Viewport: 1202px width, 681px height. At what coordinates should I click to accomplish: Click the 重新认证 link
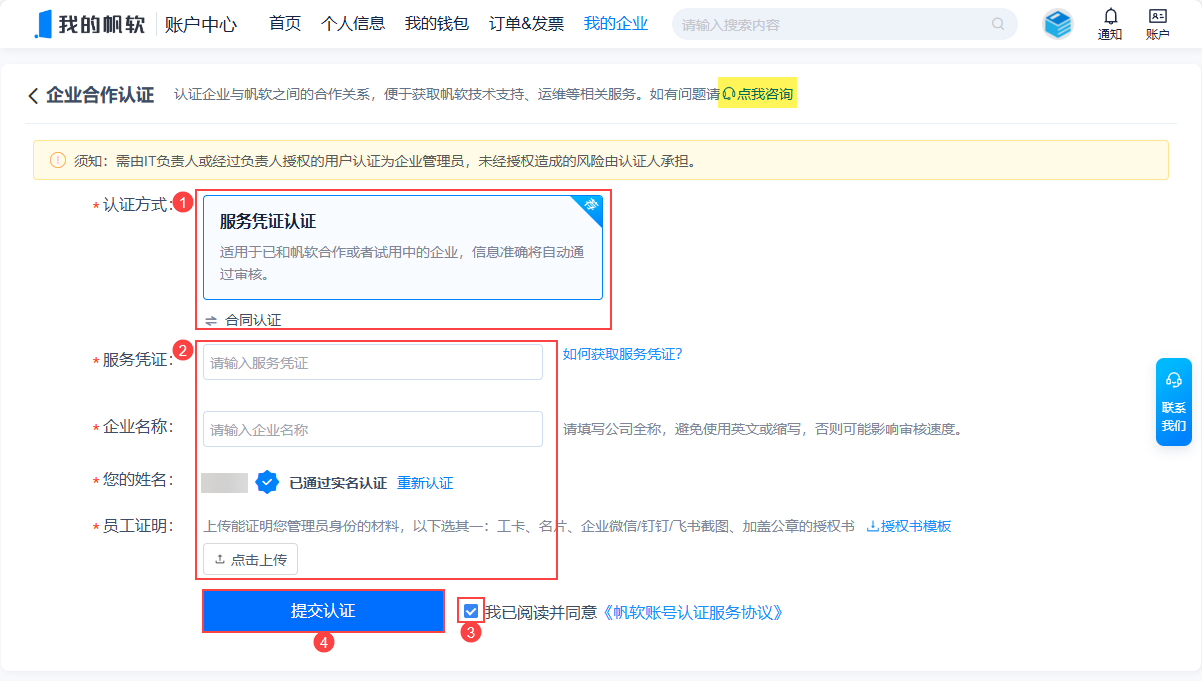[x=425, y=483]
